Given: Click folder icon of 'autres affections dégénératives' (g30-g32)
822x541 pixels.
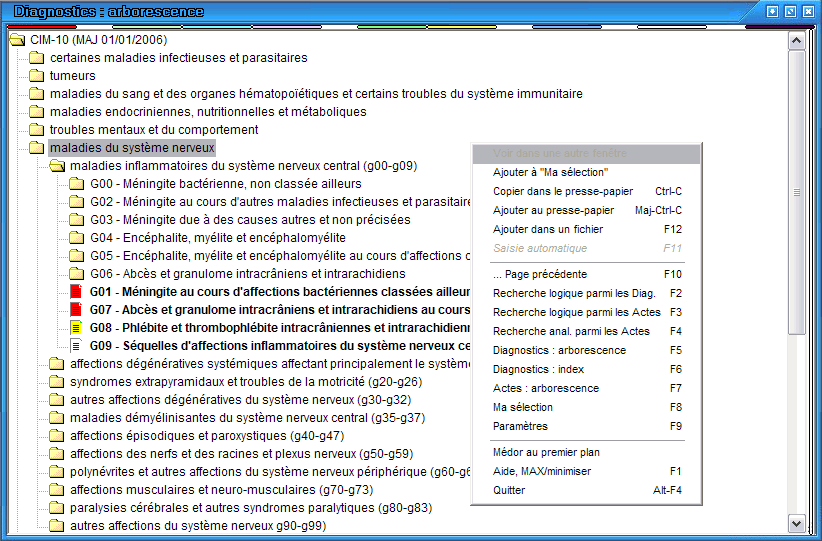Looking at the screenshot, I should (56, 399).
